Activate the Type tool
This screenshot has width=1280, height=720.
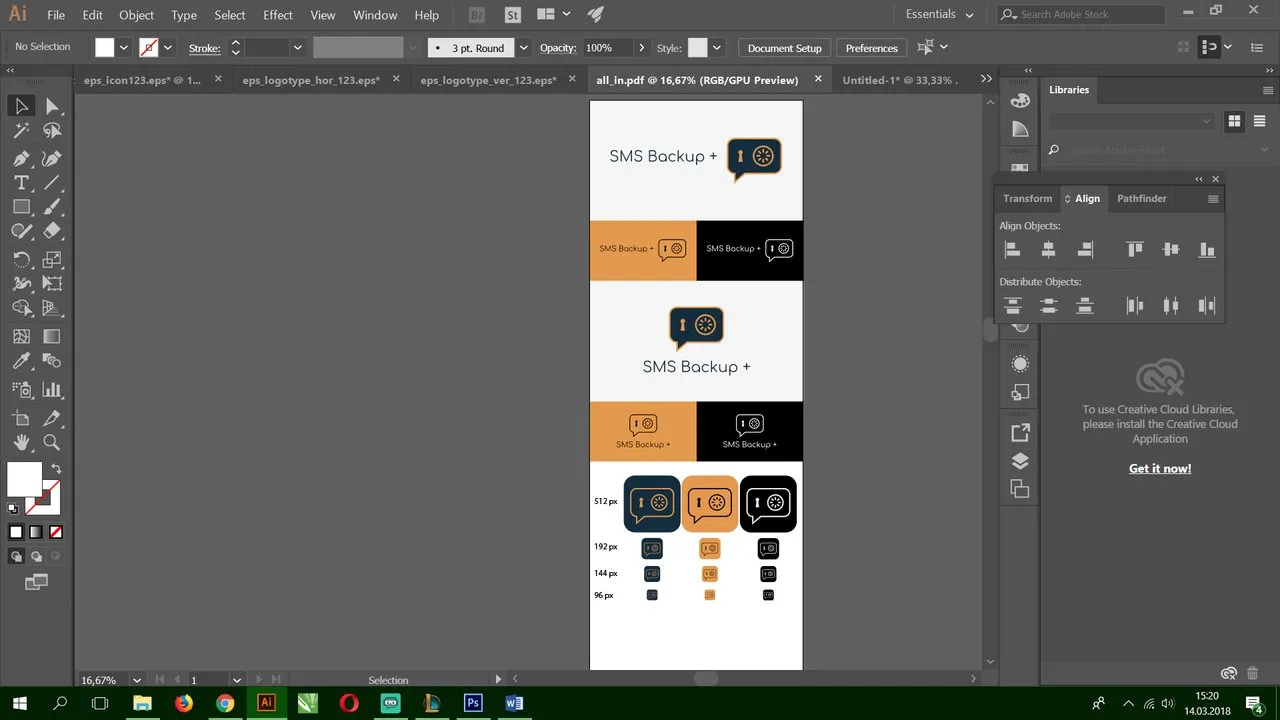[x=21, y=182]
